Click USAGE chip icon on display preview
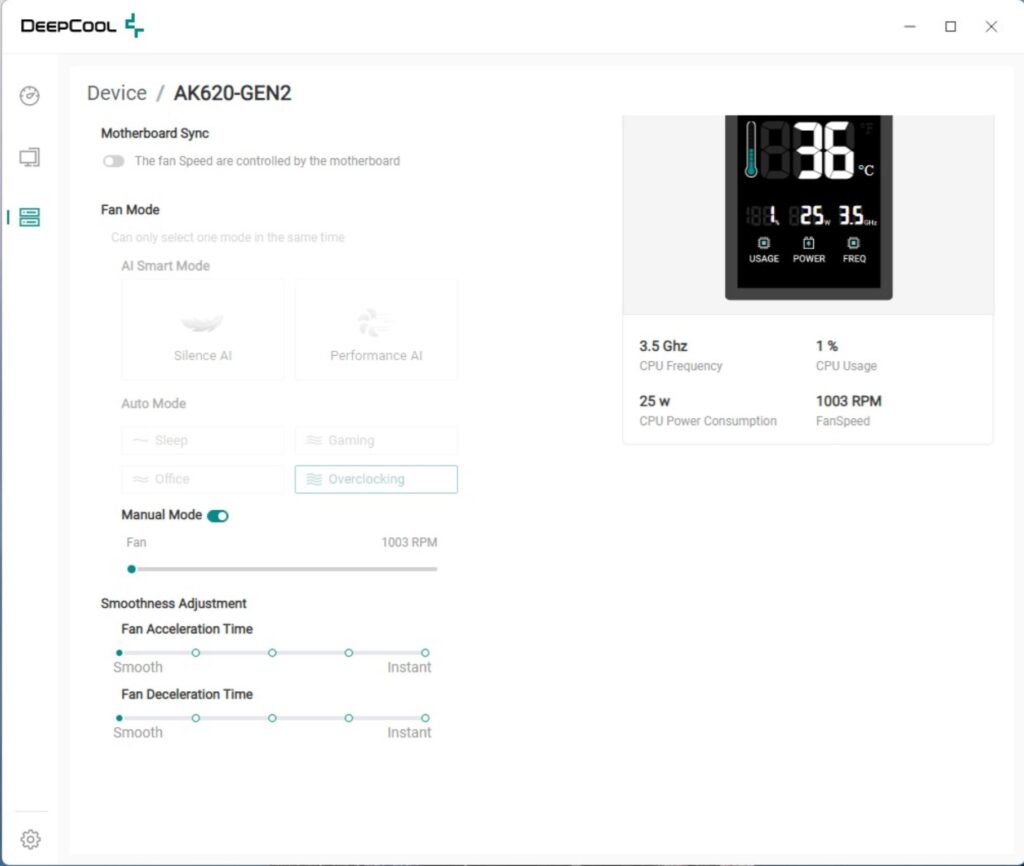This screenshot has height=866, width=1024. point(763,243)
